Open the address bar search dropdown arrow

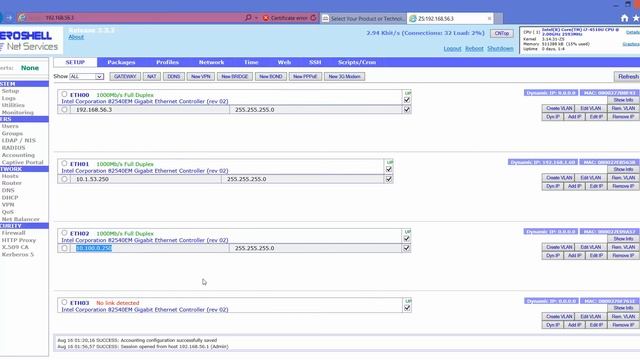coord(256,18)
